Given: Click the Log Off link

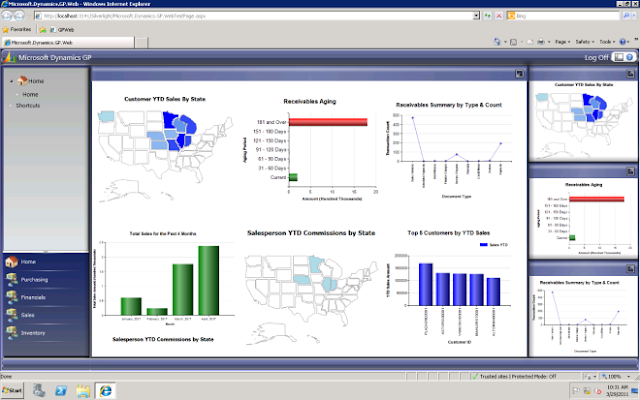Looking at the screenshot, I should tap(596, 58).
